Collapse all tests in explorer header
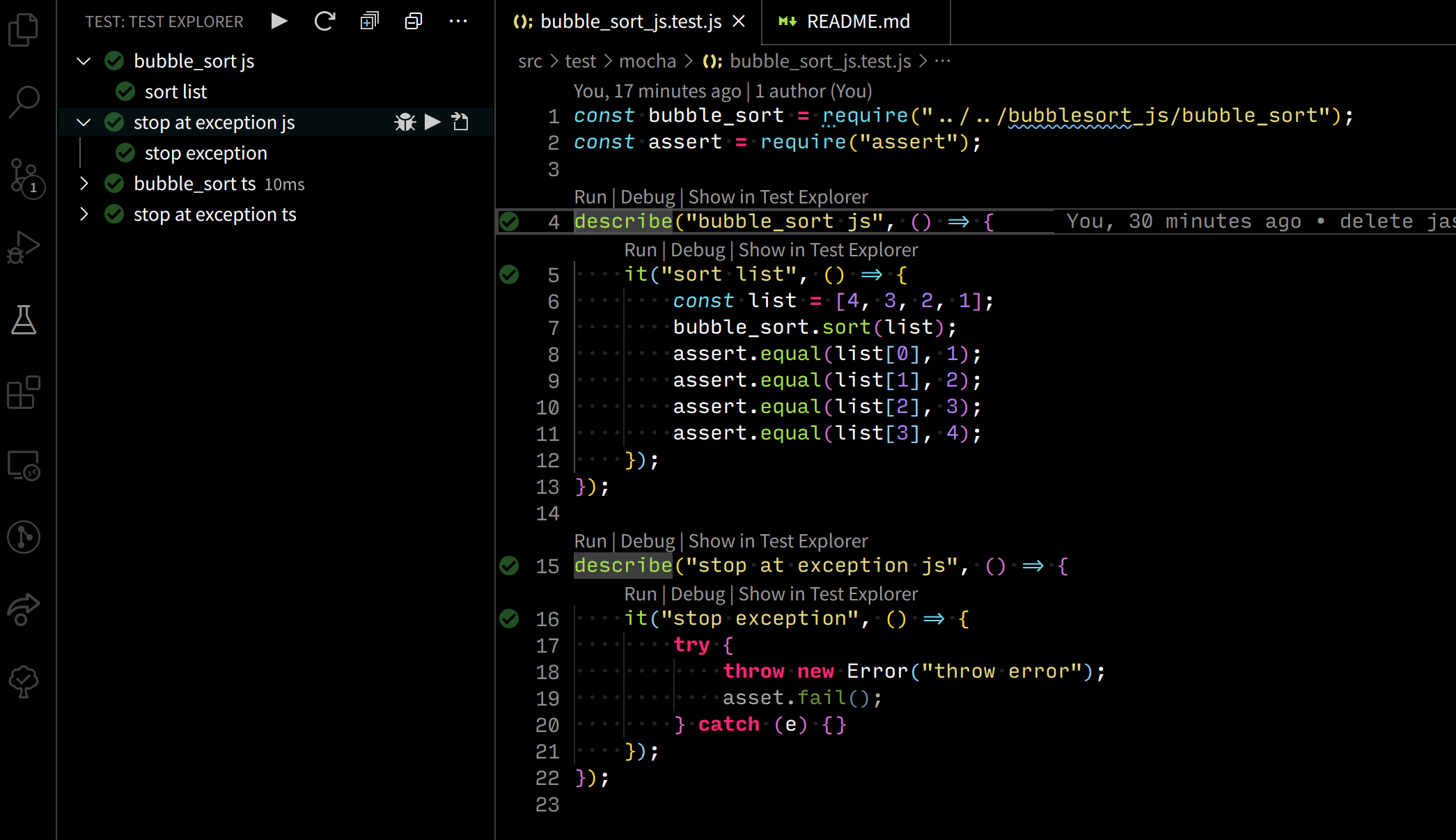 (414, 22)
